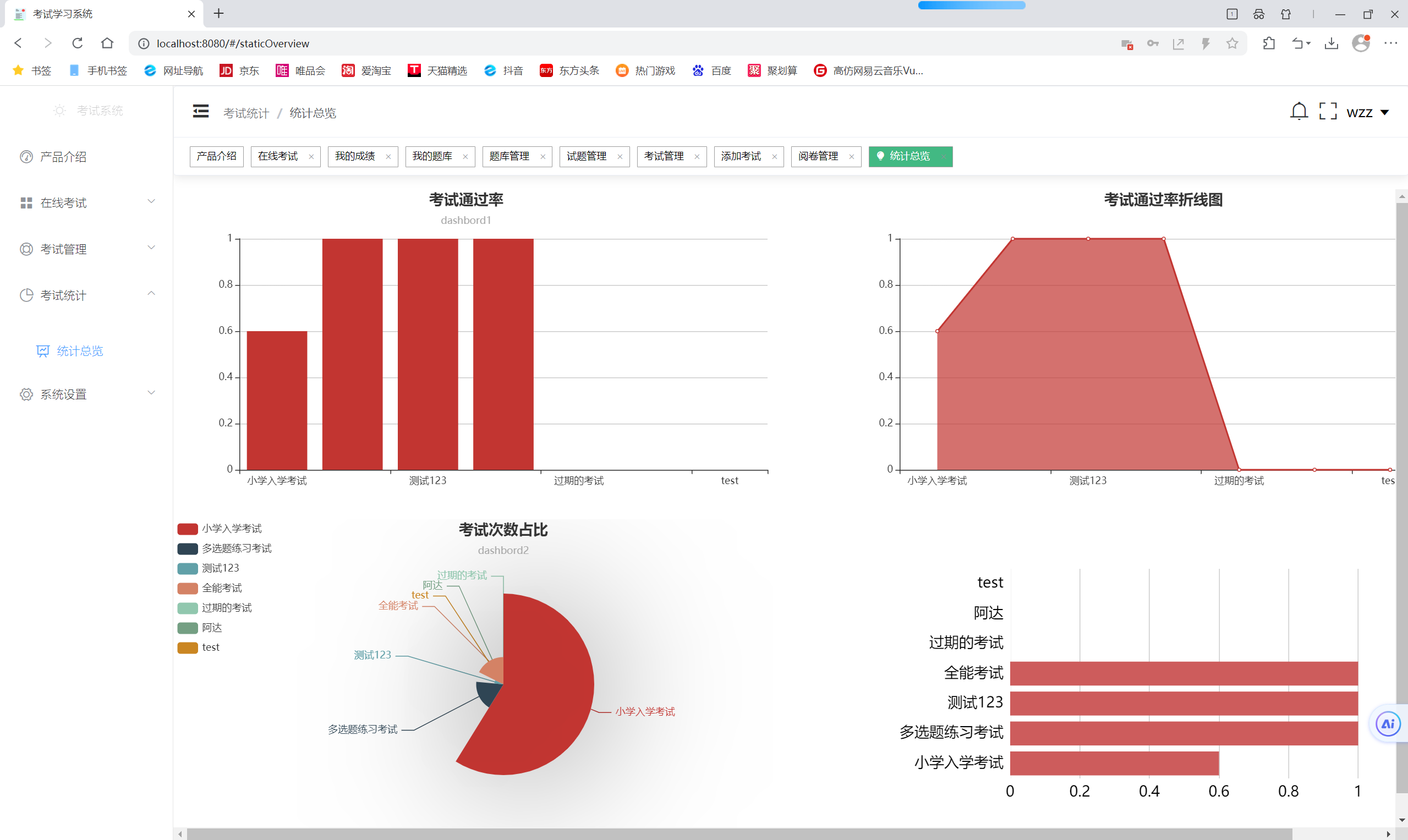Switch to 阅卷管理 tab
Screen dimensions: 1408x840
tap(818, 156)
